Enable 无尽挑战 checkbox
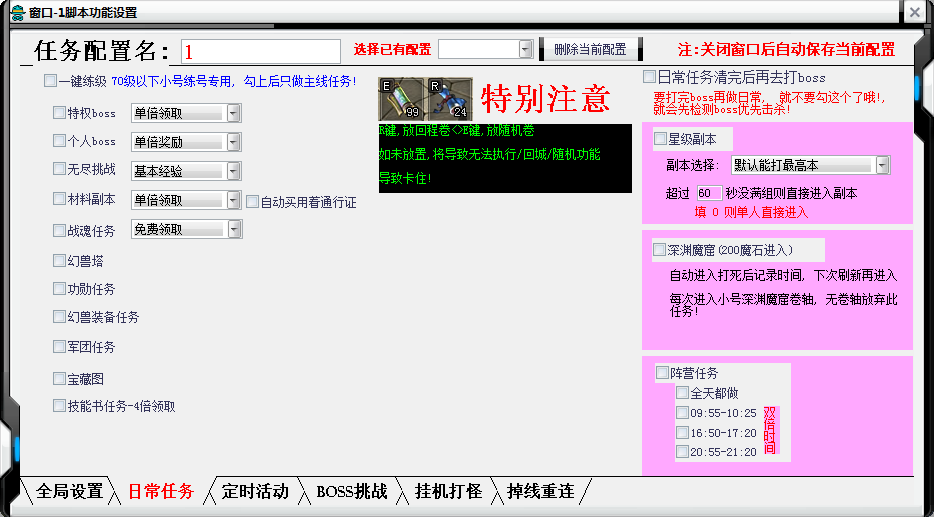Viewport: 934px width, 517px height. (x=59, y=169)
